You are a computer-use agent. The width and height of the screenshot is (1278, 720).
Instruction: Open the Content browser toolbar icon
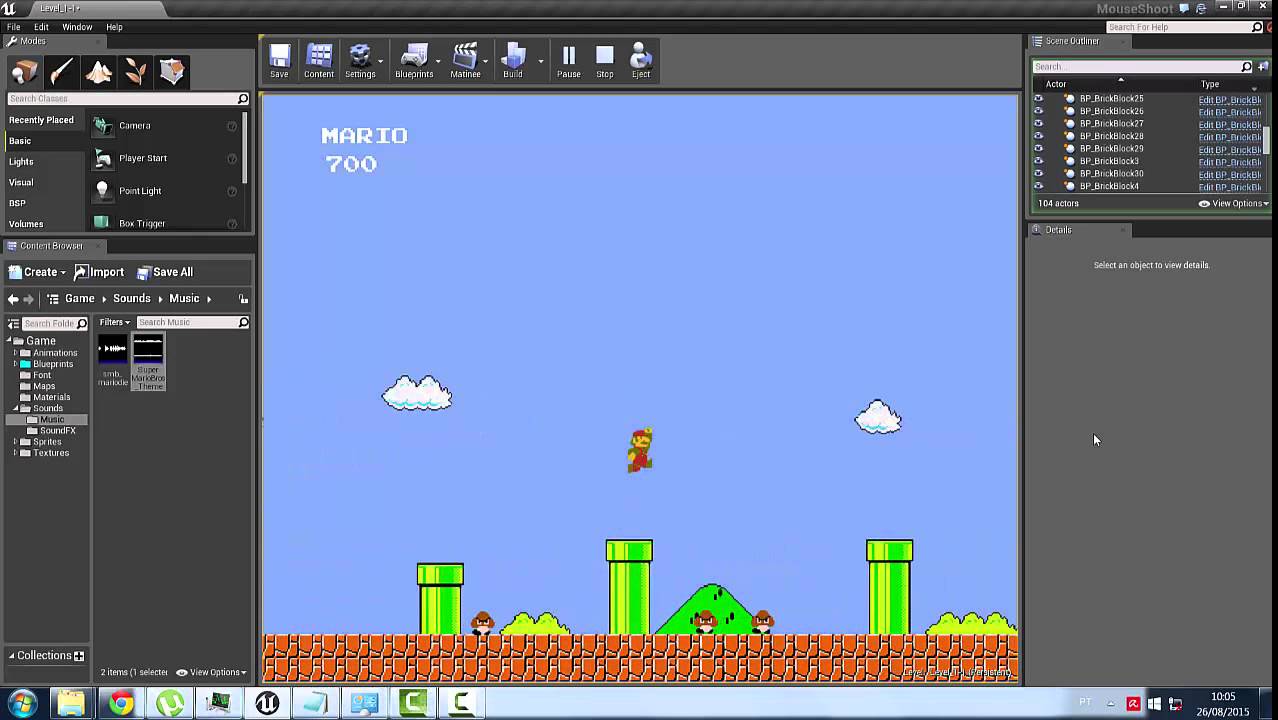tap(319, 60)
